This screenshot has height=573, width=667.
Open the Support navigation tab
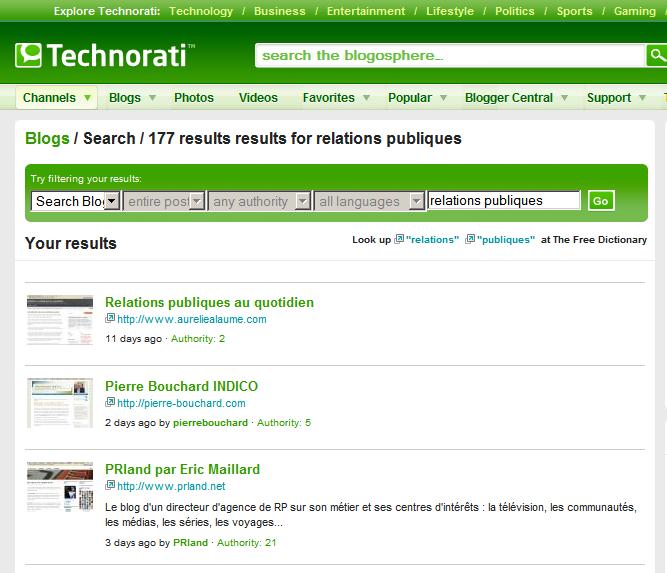pyautogui.click(x=609, y=98)
